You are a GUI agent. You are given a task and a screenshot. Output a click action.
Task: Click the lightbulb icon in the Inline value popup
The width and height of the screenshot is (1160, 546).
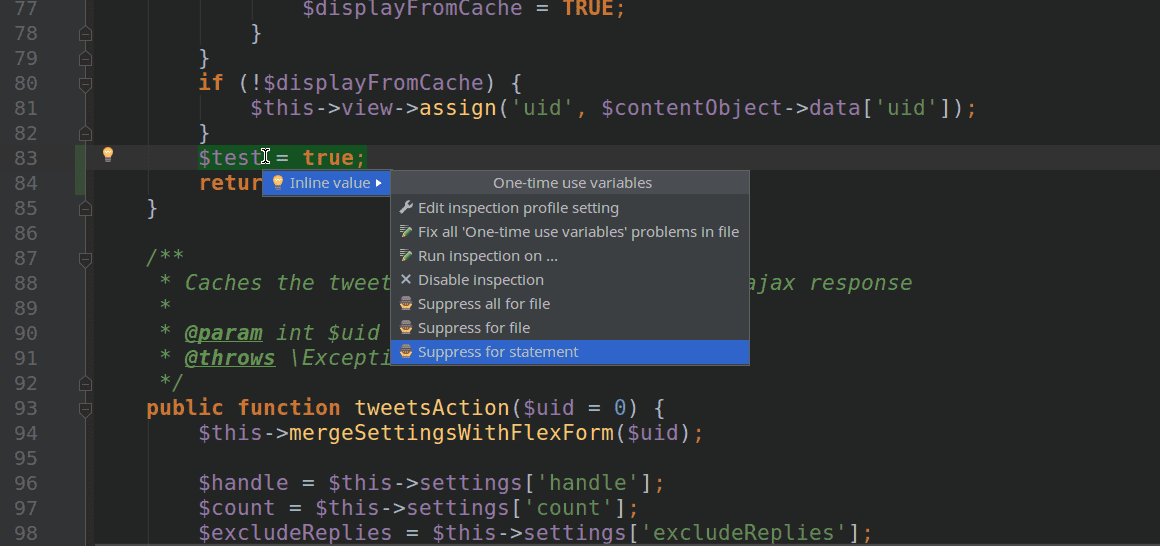point(278,183)
